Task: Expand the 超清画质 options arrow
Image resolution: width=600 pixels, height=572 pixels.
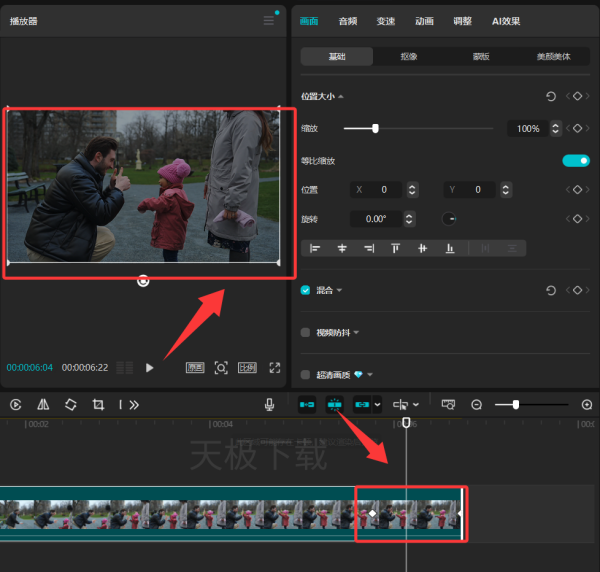Action: pos(370,375)
